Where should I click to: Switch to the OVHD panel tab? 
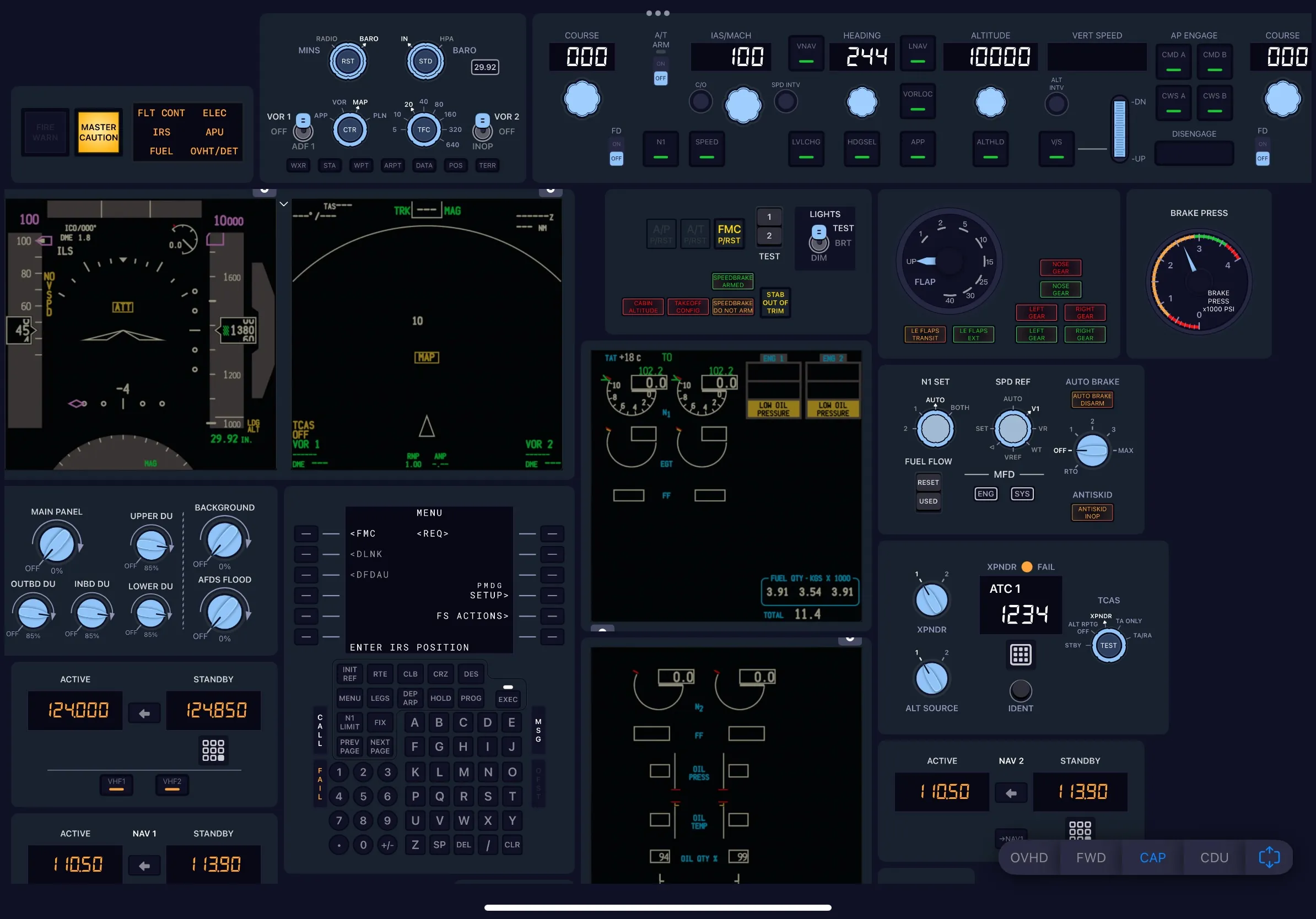pyautogui.click(x=1028, y=857)
